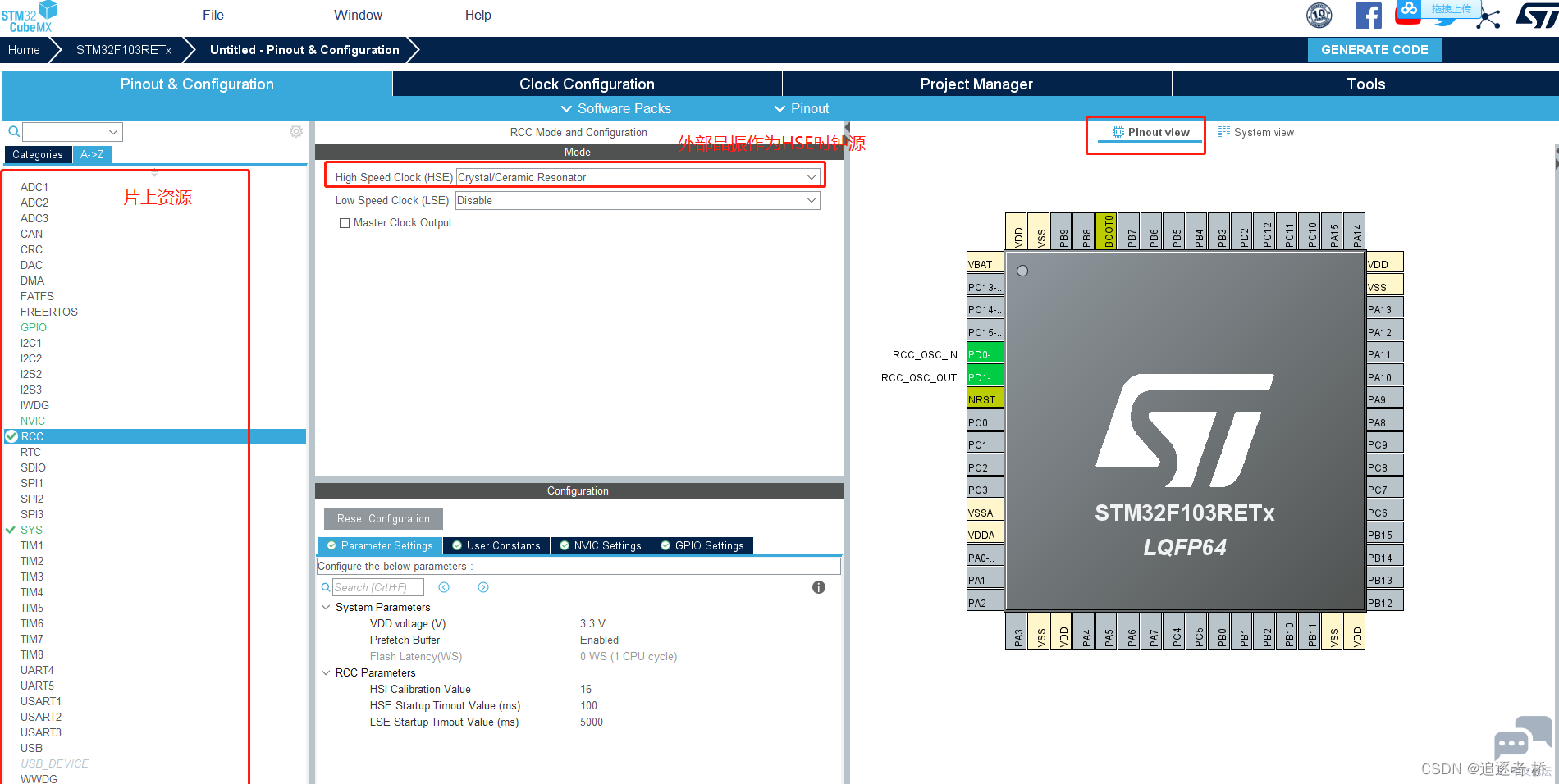Enable the Master Clock Output checkbox
1559x784 pixels.
click(x=345, y=223)
